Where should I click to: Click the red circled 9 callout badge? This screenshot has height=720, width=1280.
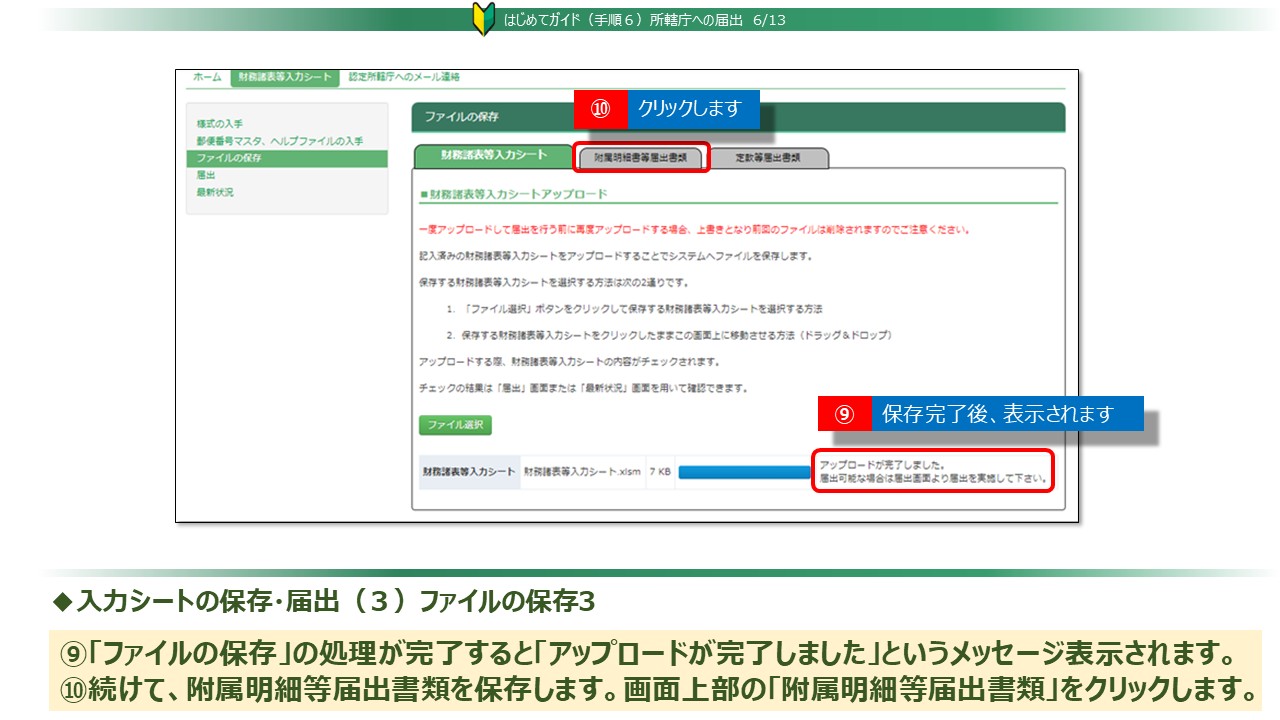click(844, 414)
